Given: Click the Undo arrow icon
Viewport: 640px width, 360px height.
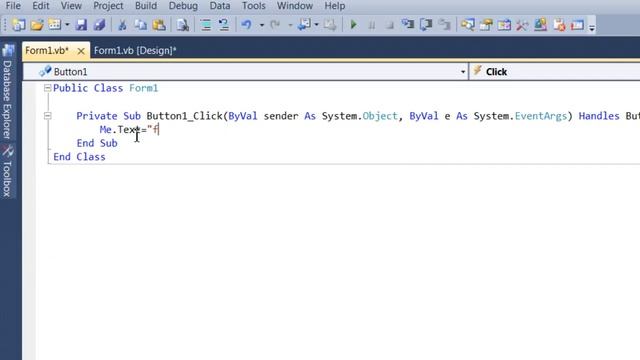Looking at the screenshot, I should click(x=246, y=25).
